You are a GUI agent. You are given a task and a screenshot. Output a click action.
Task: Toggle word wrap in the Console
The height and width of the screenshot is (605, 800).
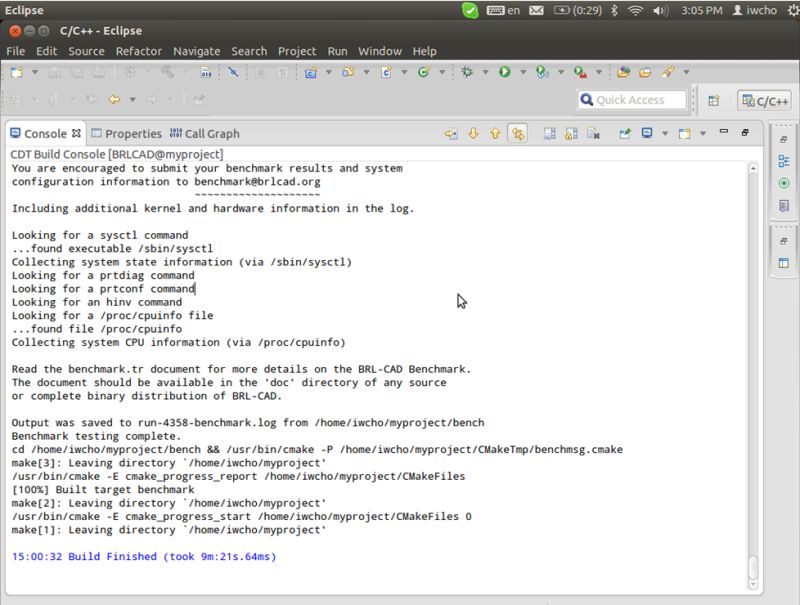550,133
